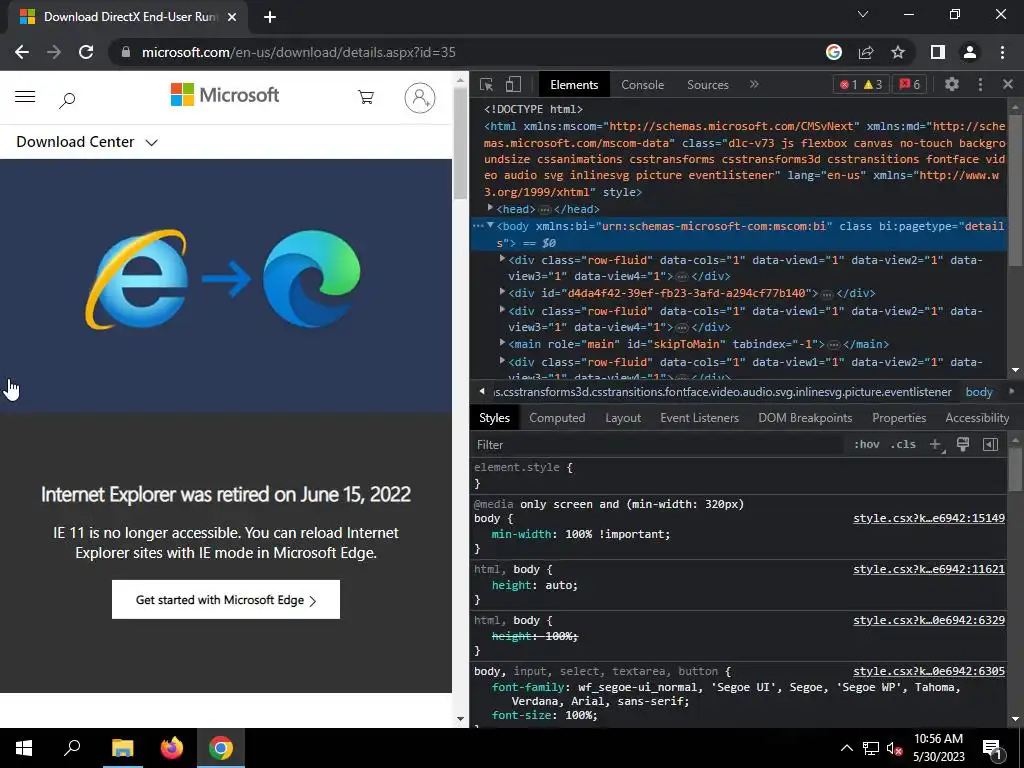Click Get started with Microsoft Edge

(226, 600)
